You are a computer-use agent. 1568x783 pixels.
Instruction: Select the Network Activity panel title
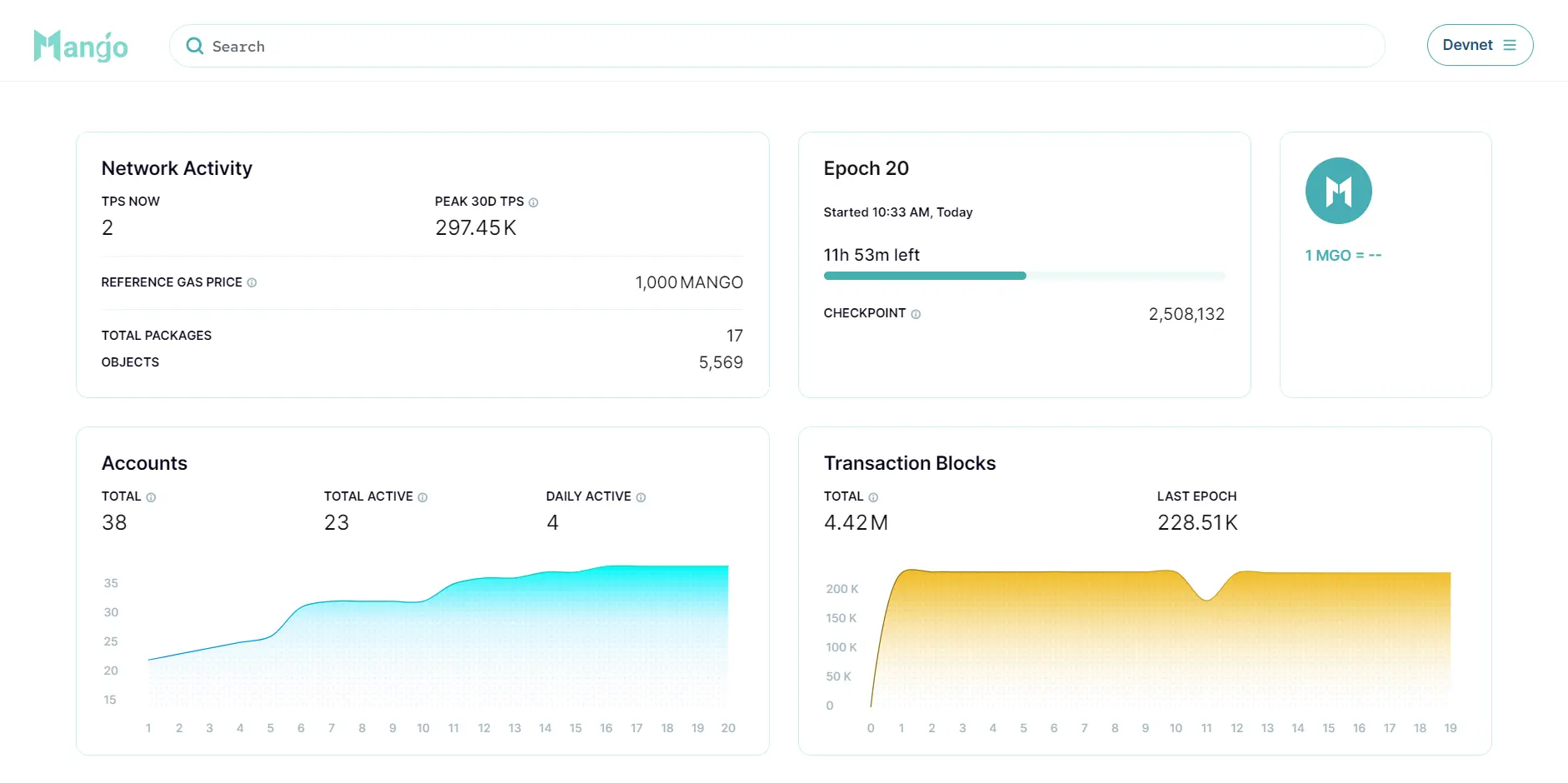[176, 168]
